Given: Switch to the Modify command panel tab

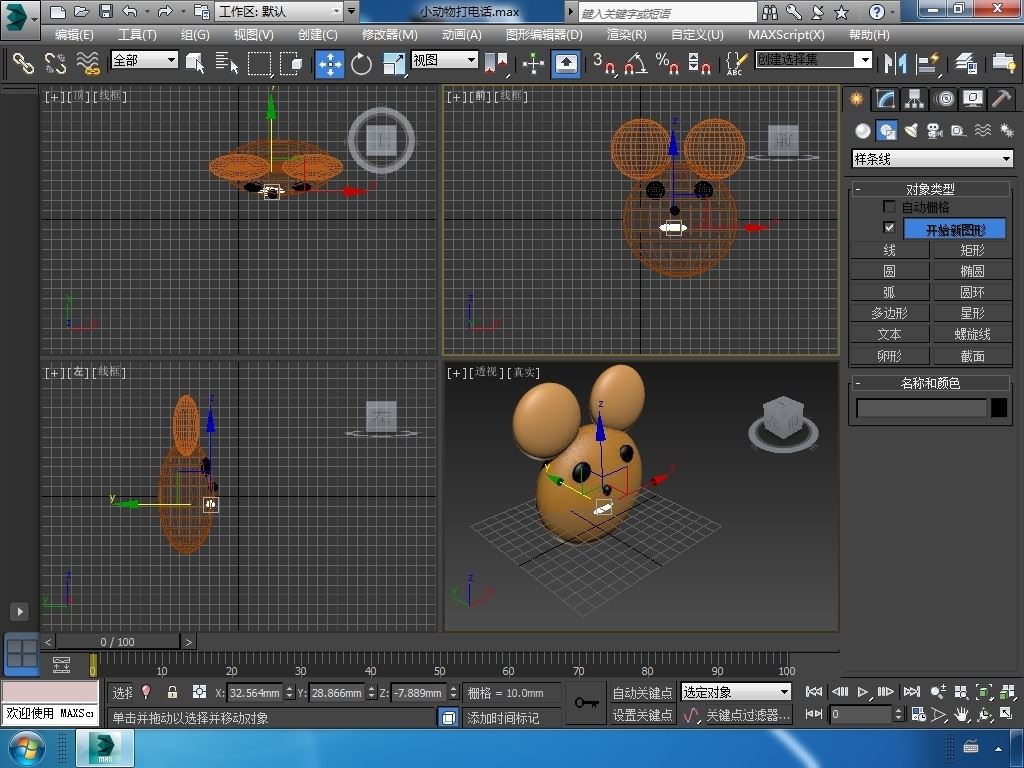Looking at the screenshot, I should 884,99.
